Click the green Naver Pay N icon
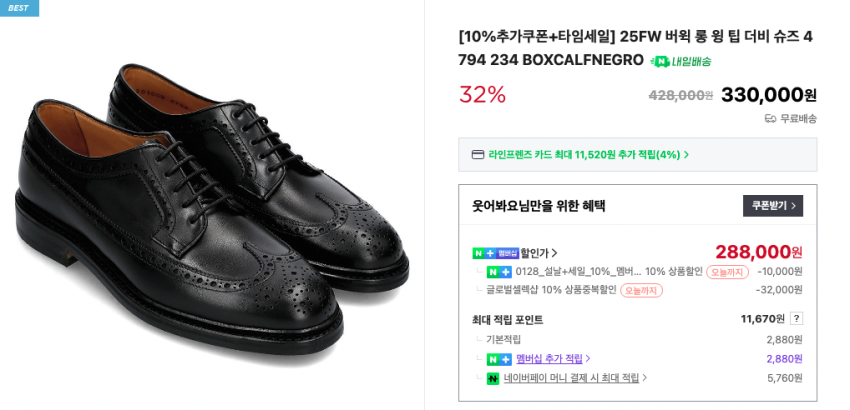The image size is (850, 410). (x=493, y=378)
